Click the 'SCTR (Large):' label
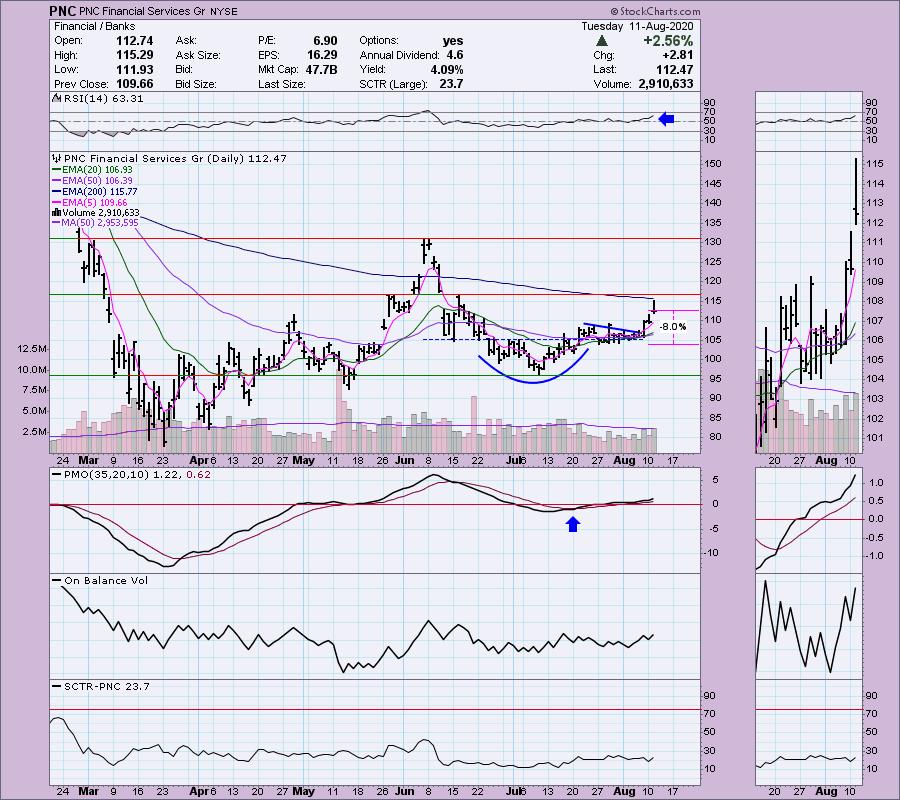Screen dimensions: 900x800 [x=393, y=84]
